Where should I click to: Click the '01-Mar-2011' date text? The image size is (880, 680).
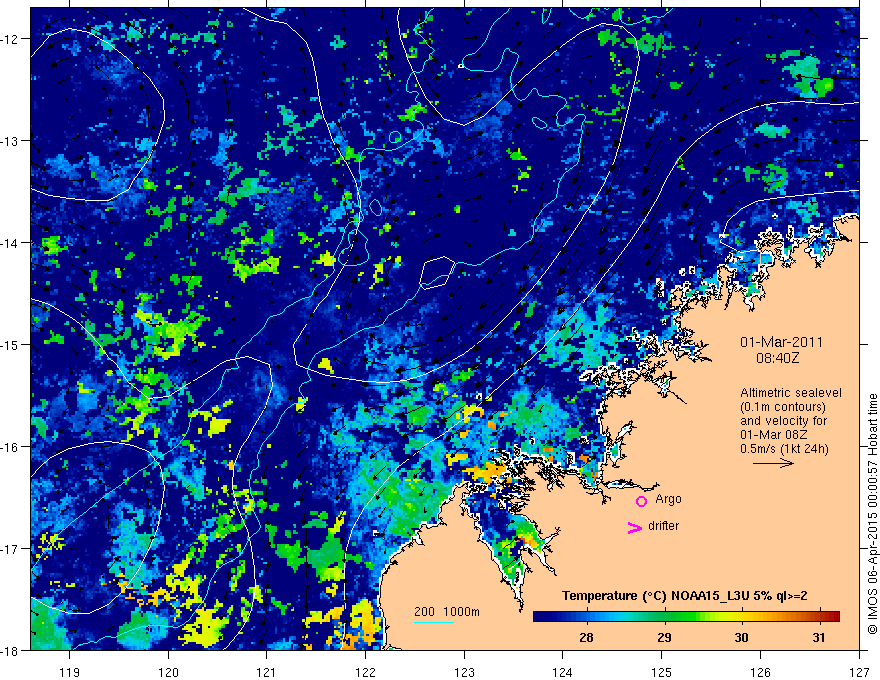point(781,342)
